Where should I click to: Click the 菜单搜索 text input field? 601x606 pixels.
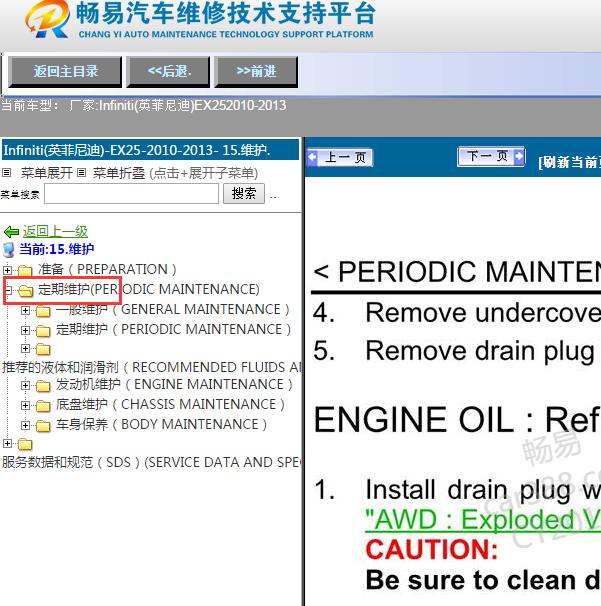click(132, 193)
